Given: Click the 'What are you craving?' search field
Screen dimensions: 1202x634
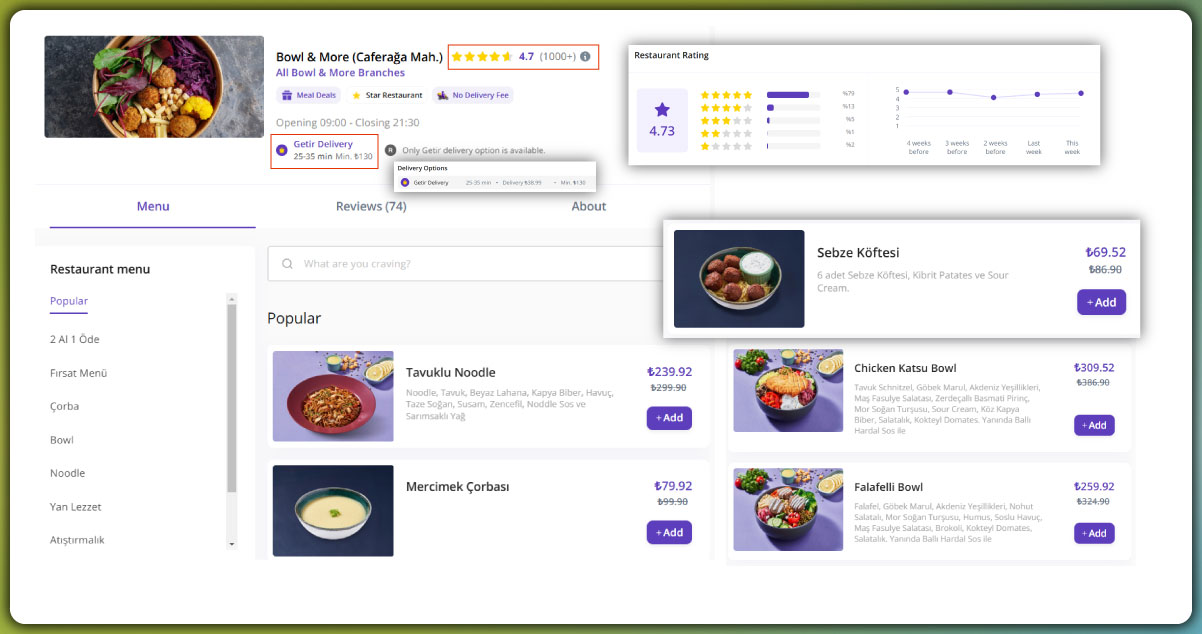Looking at the screenshot, I should click(464, 264).
